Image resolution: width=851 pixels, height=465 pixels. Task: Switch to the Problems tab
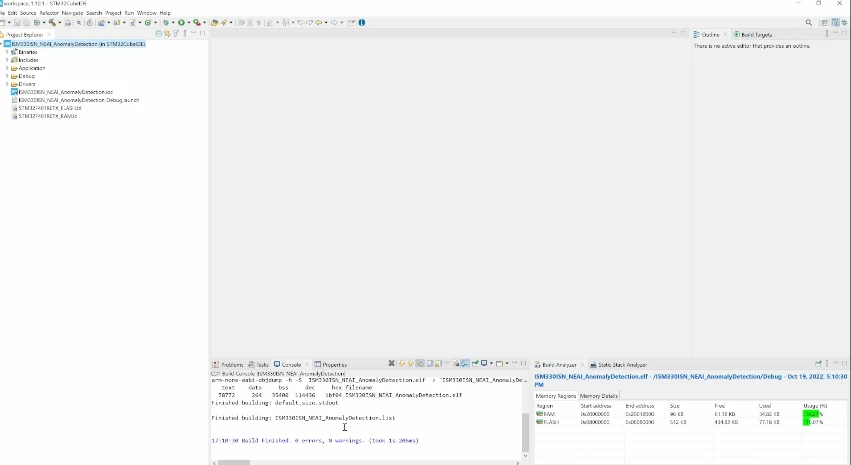click(x=228, y=365)
